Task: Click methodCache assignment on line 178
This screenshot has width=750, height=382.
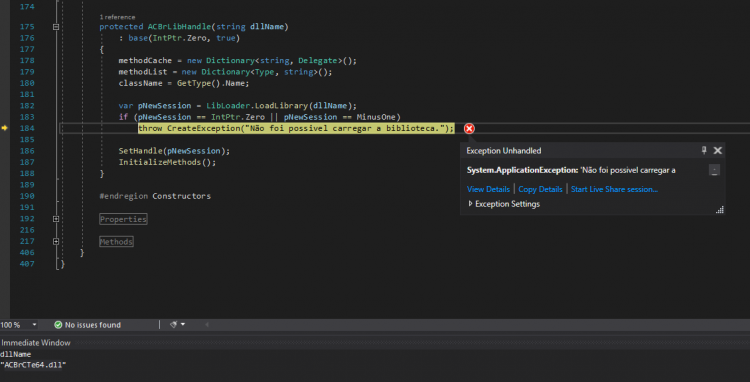Action: click(238, 61)
